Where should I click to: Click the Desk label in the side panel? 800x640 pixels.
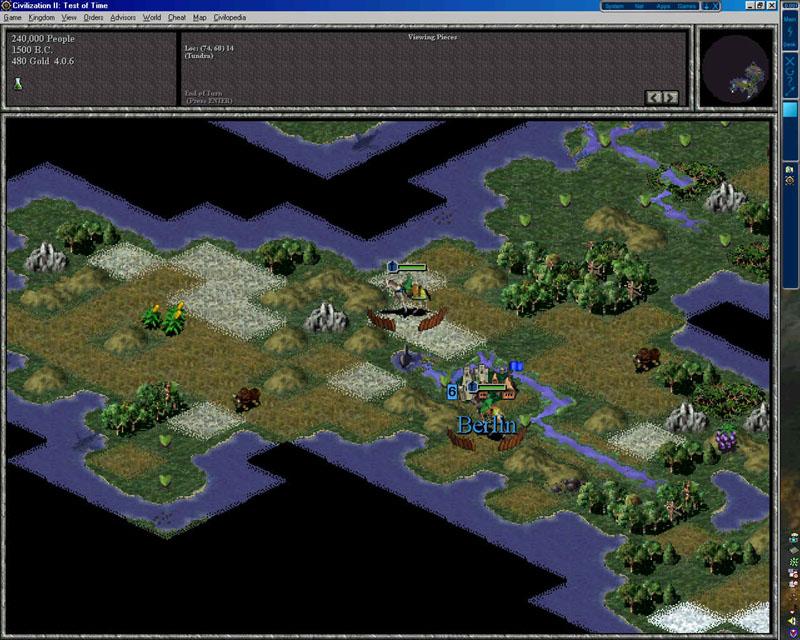(790, 45)
